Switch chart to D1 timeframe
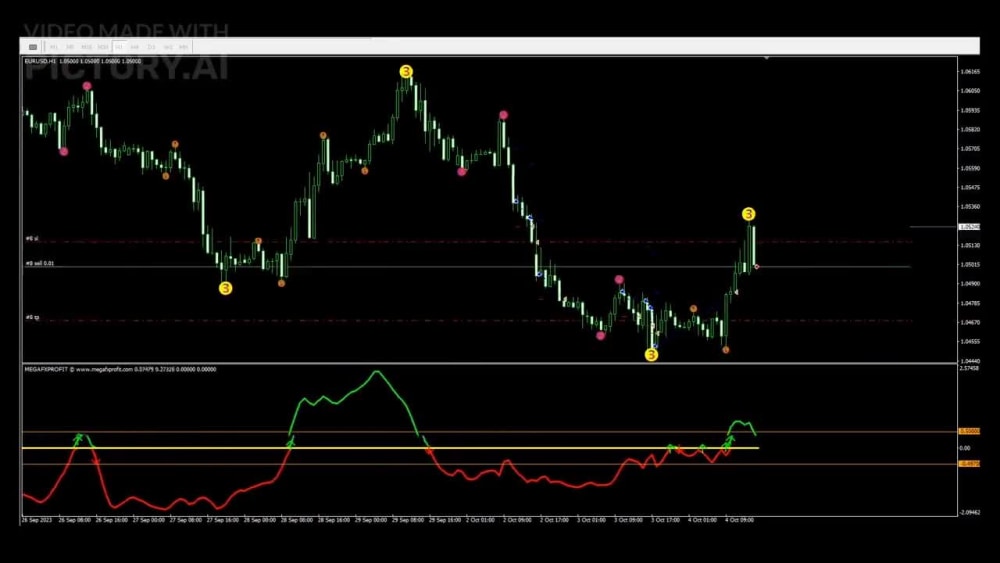 151,47
